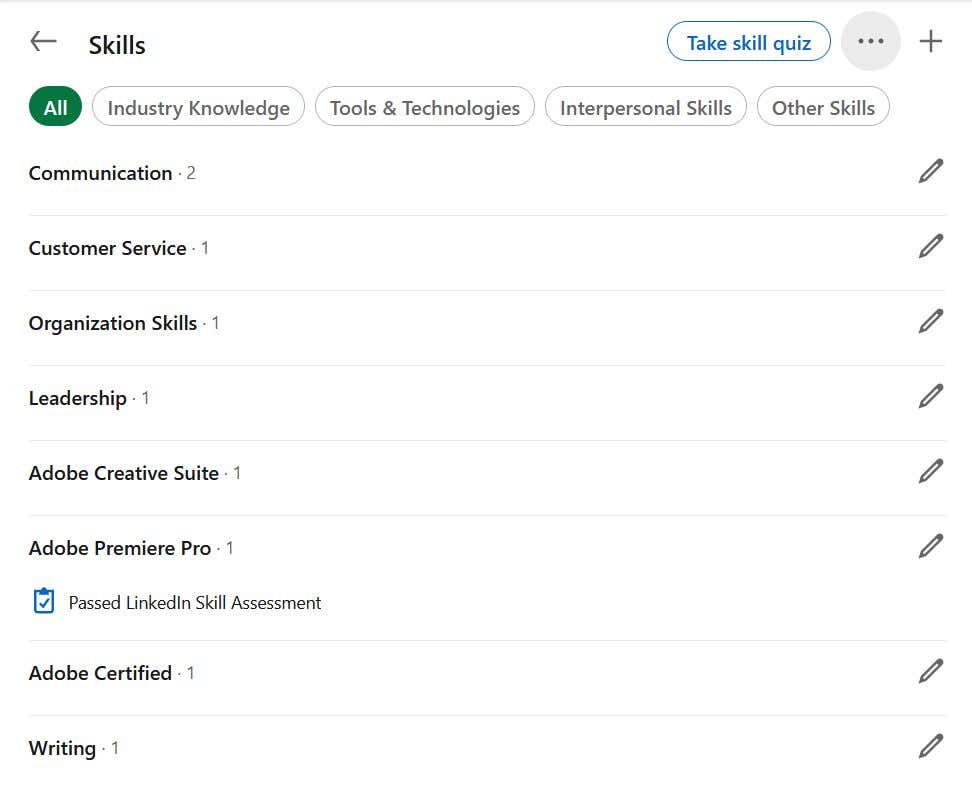
Task: Click the Adobe Premiere Pro skill name
Action: (x=120, y=548)
